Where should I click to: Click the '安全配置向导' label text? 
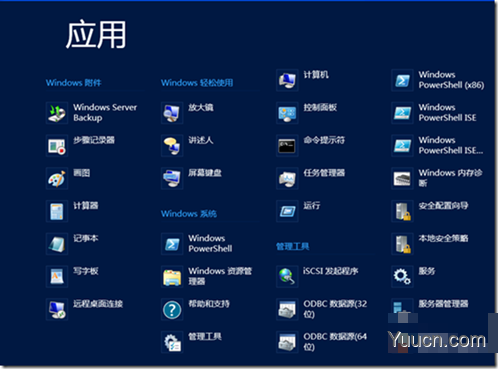[x=443, y=205]
